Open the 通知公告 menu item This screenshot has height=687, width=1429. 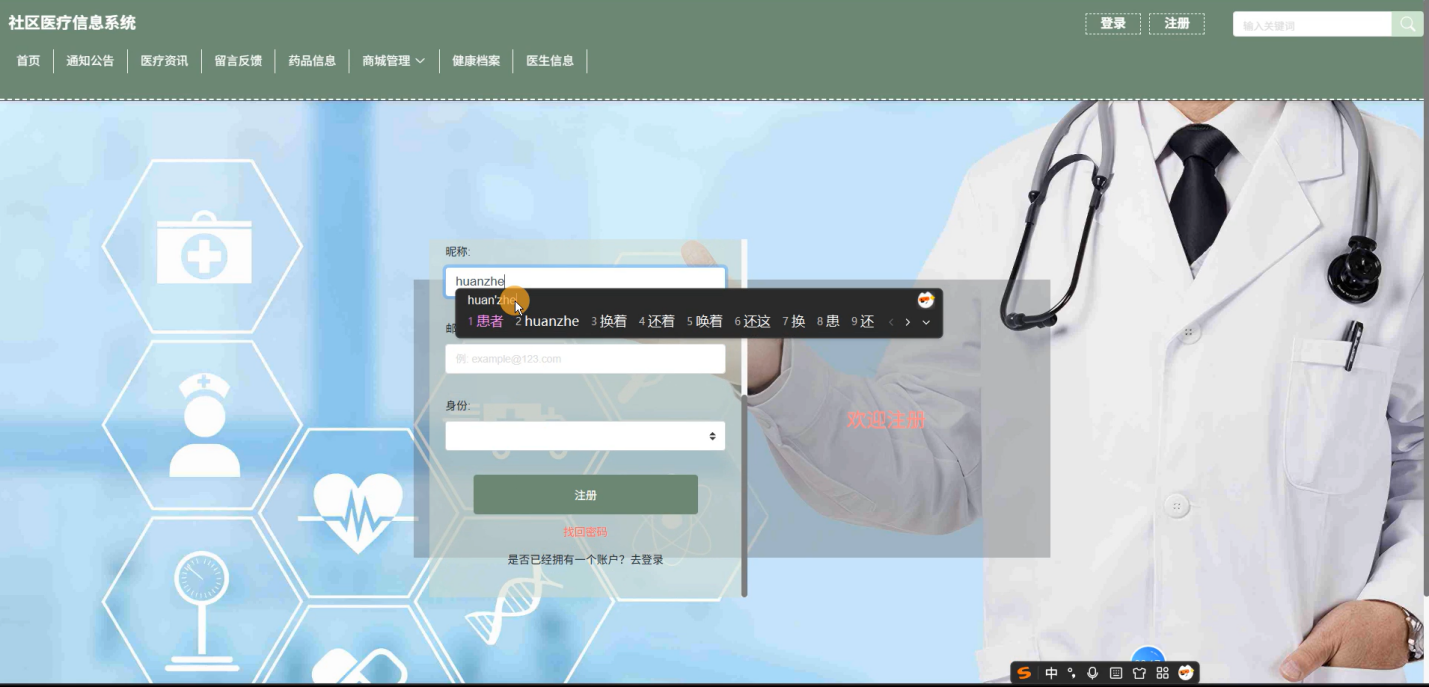pyautogui.click(x=91, y=61)
